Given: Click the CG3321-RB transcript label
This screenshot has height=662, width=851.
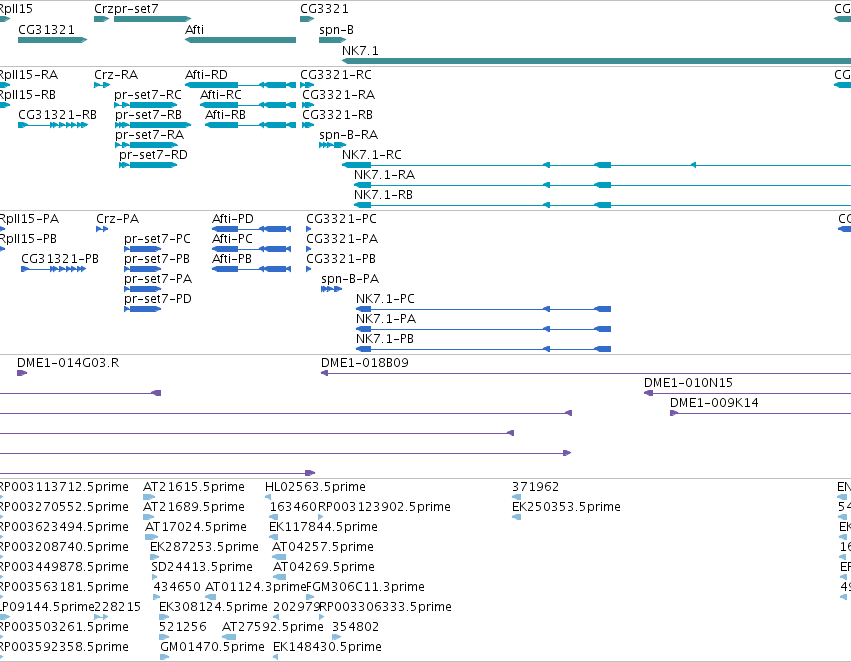Looking at the screenshot, I should 338,115.
